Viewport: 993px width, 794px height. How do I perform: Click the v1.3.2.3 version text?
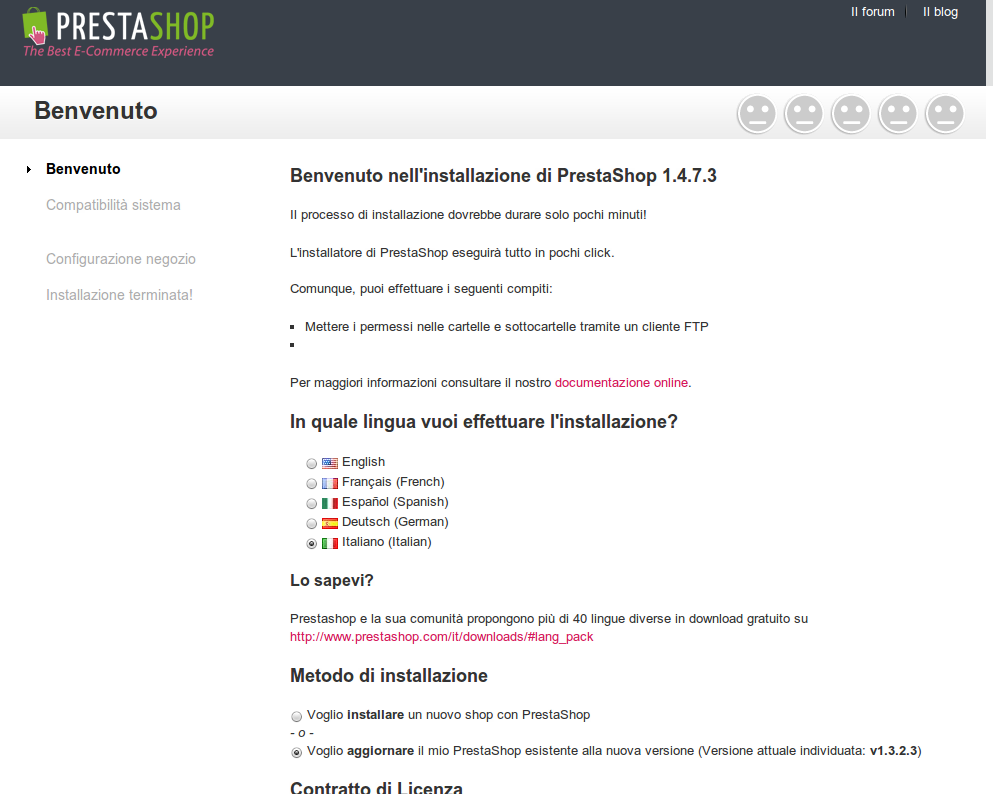(x=894, y=751)
